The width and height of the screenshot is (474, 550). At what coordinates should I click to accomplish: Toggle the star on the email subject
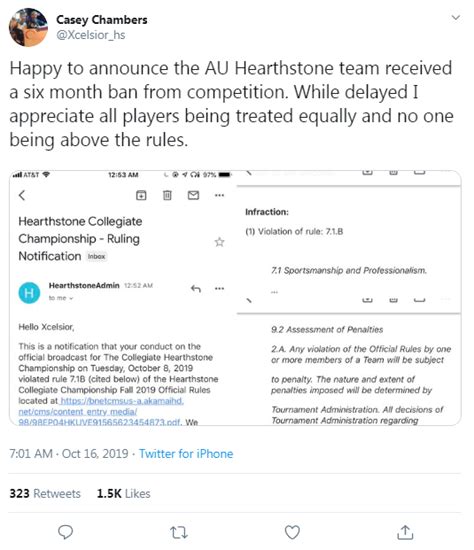tap(219, 242)
